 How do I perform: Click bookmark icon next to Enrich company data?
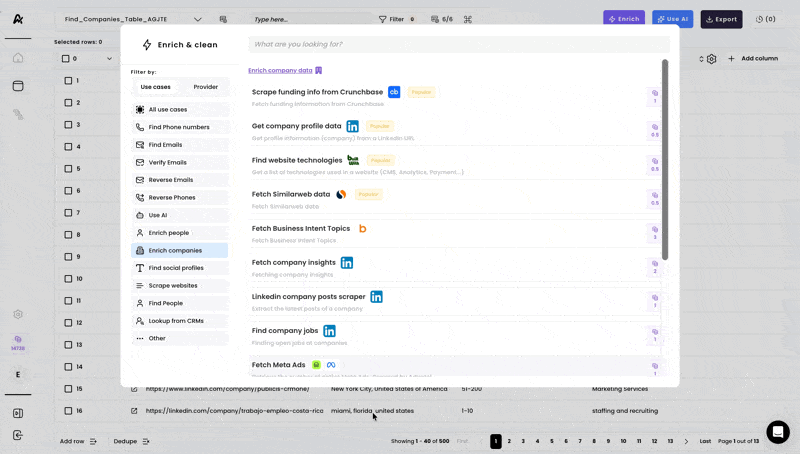(318, 70)
